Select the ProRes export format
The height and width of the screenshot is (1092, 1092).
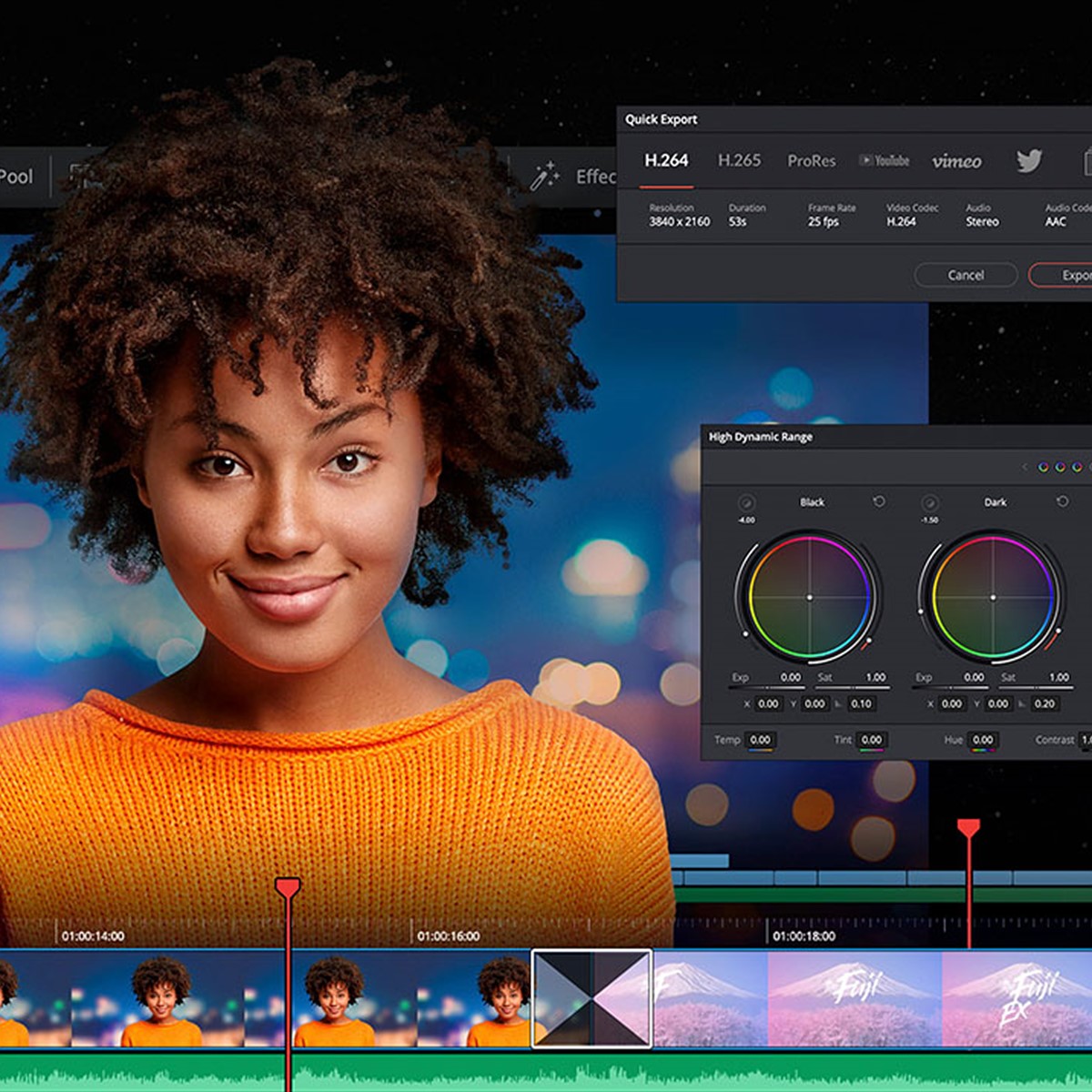(x=812, y=159)
